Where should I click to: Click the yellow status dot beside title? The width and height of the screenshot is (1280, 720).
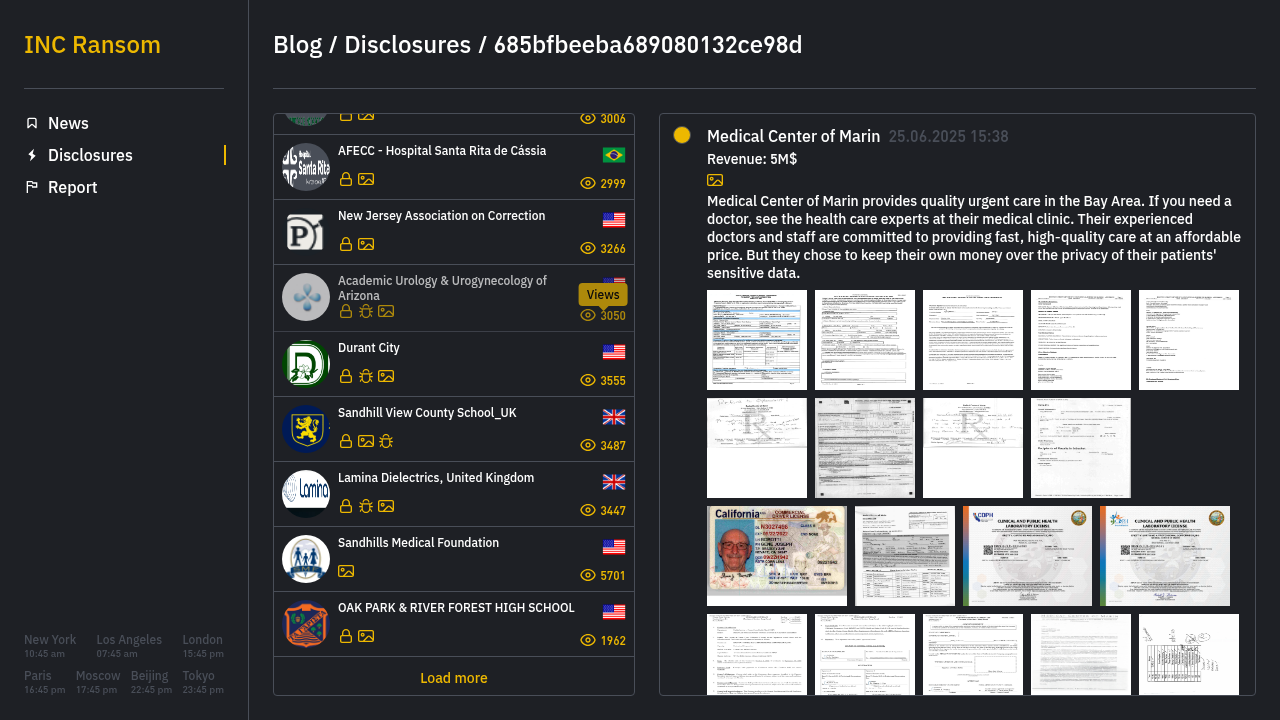click(x=682, y=135)
